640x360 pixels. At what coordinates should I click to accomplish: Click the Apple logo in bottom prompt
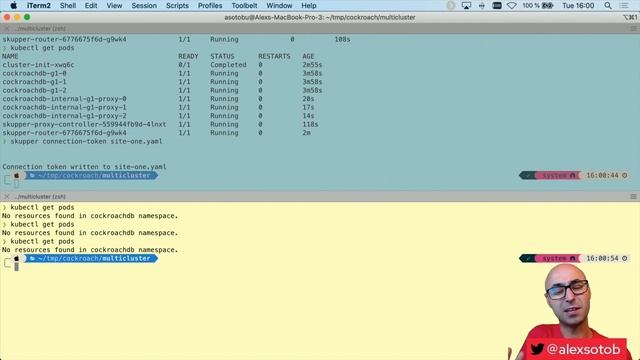coord(16,258)
